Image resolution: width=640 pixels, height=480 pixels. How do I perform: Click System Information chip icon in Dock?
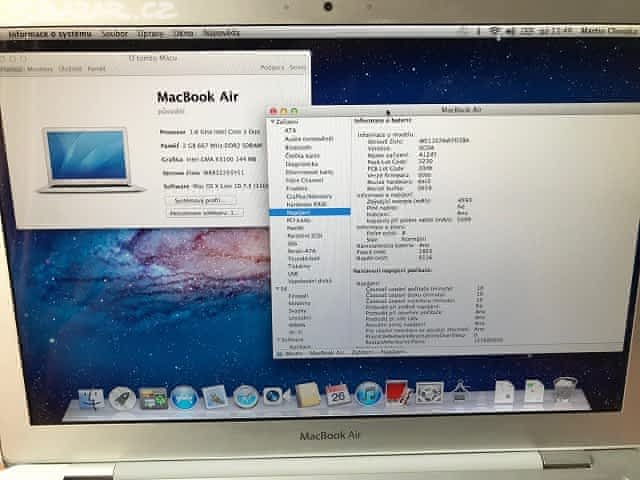429,393
